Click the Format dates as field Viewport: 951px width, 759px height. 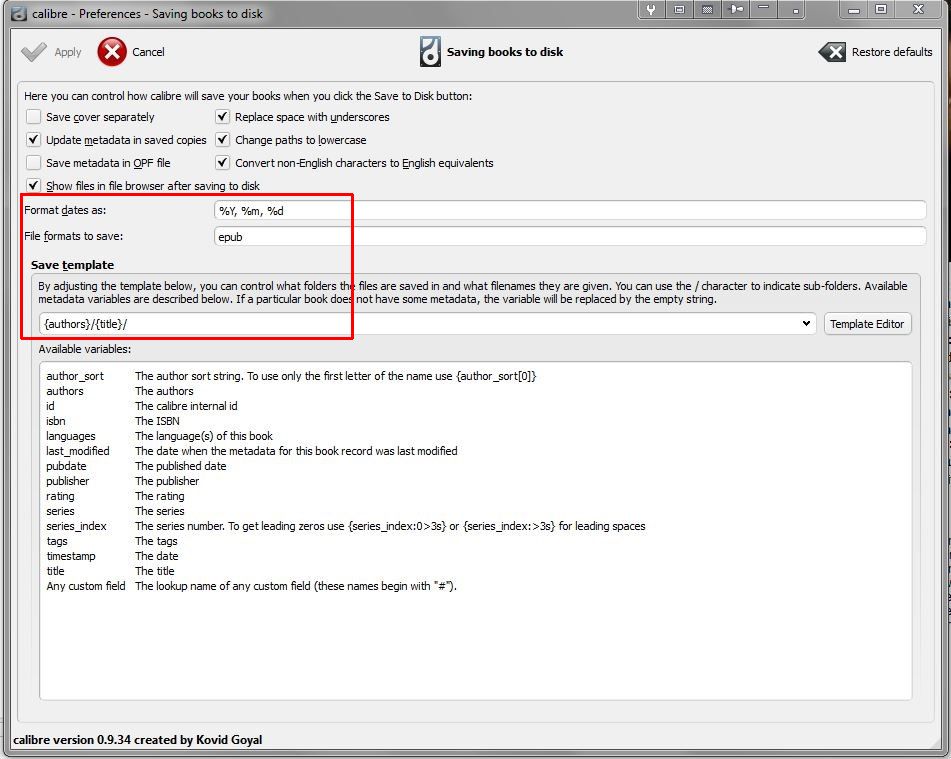[570, 211]
